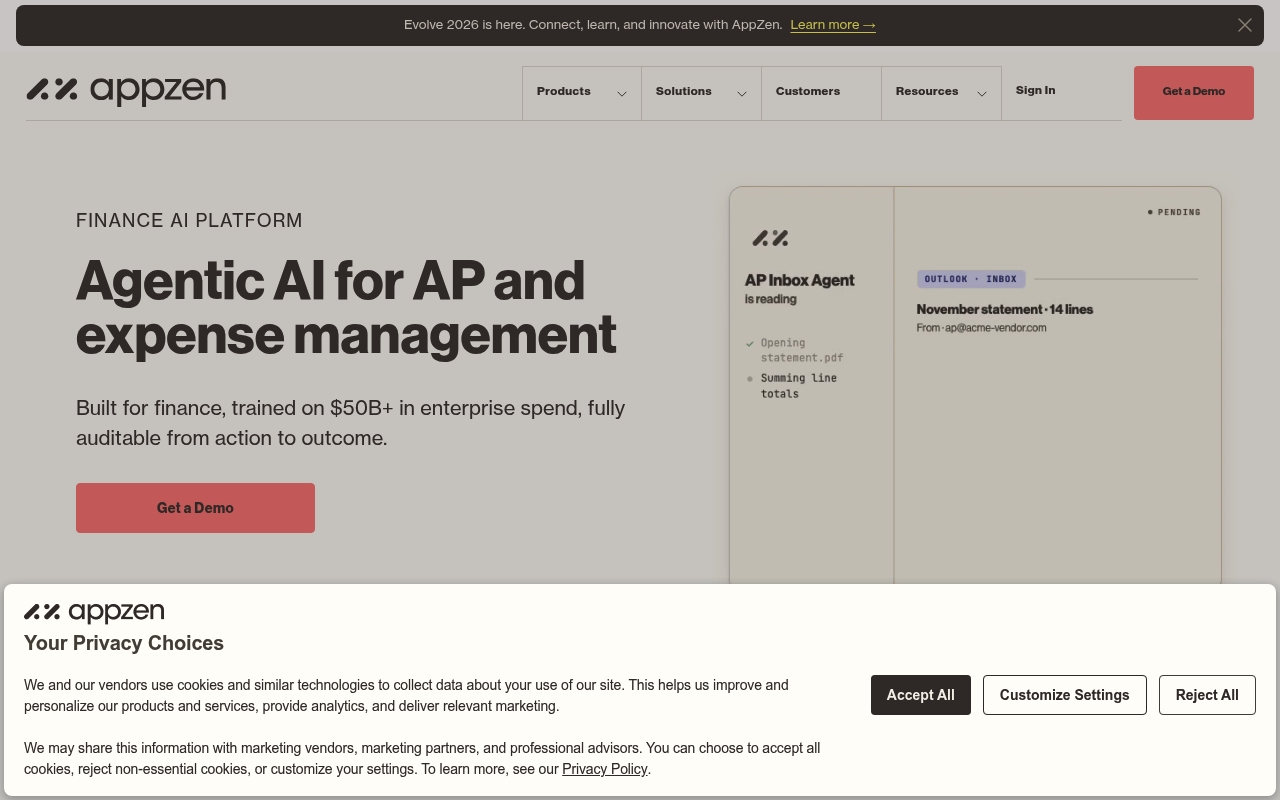The height and width of the screenshot is (800, 1280).
Task: Close the Evolve 2026 announcement banner
Action: [1244, 25]
